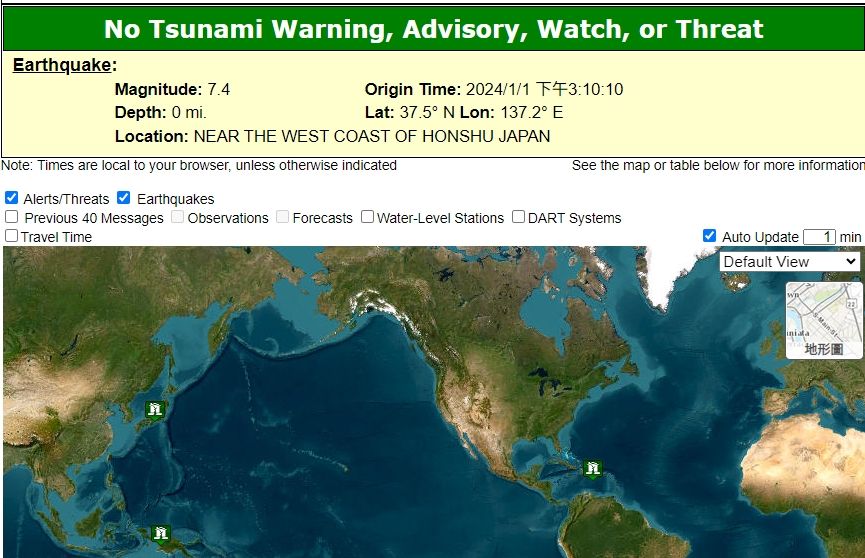Open the Default View dropdown

click(789, 261)
